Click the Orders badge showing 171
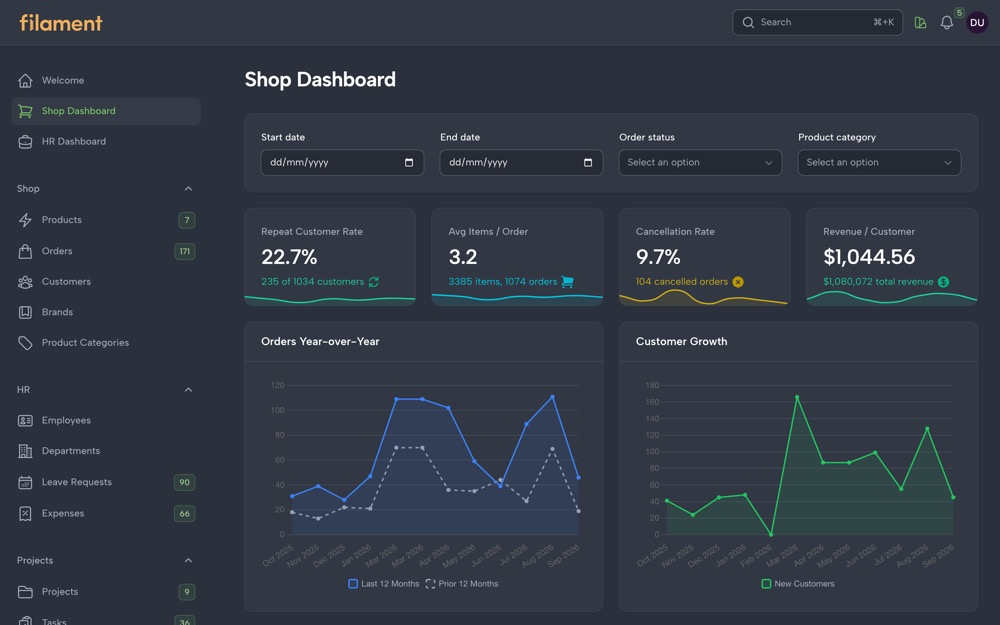The width and height of the screenshot is (1000, 625). 185,251
